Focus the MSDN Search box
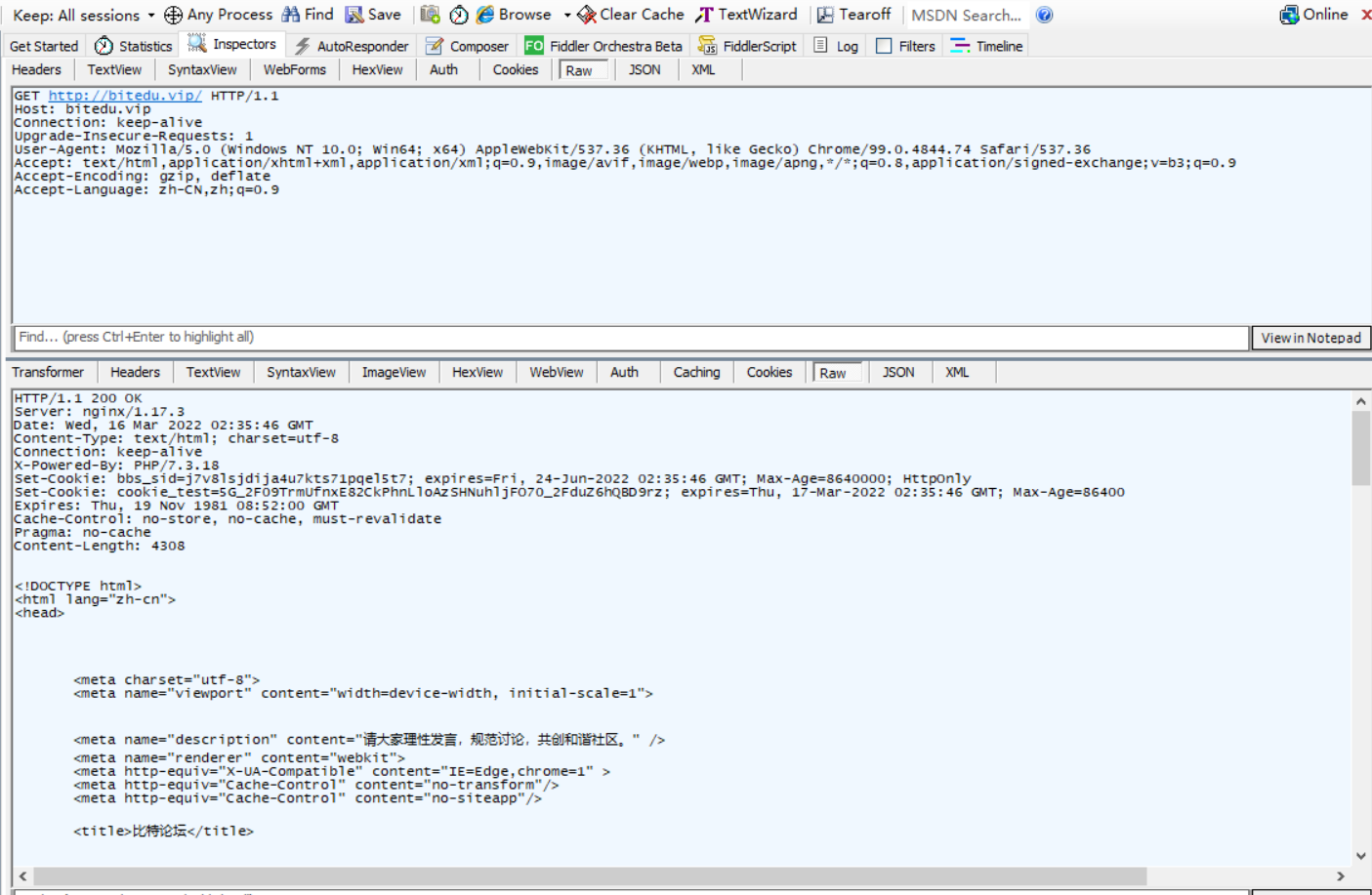Image resolution: width=1372 pixels, height=895 pixels. point(966,15)
